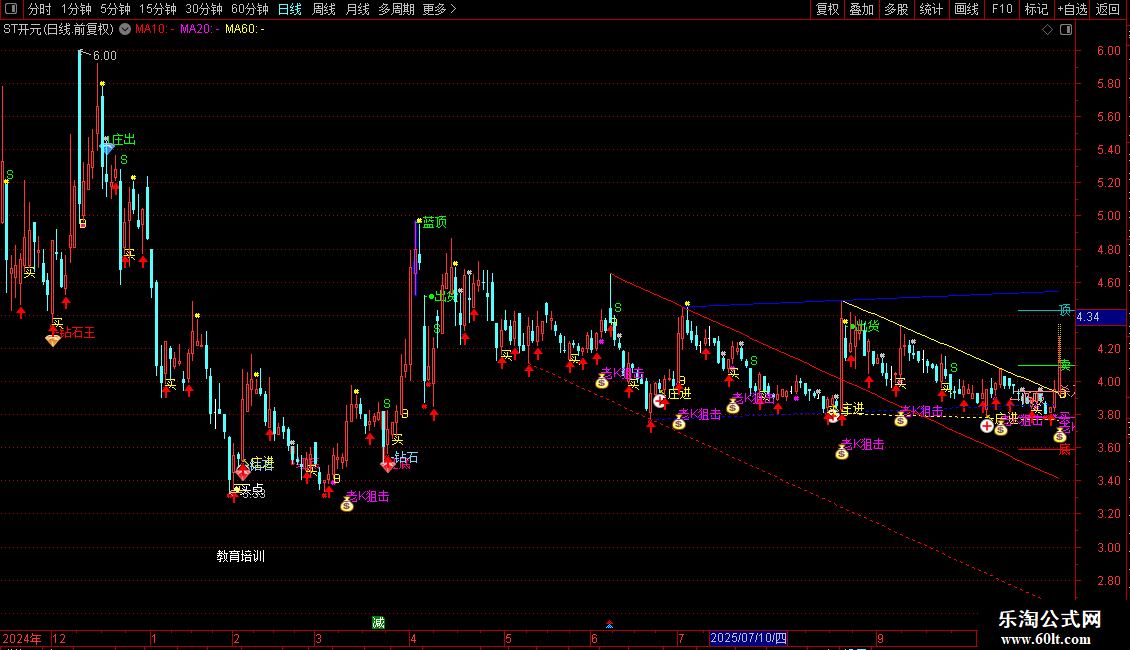This screenshot has width=1130, height=650.
Task: Click the 叠加 overlay button
Action: 862,9
